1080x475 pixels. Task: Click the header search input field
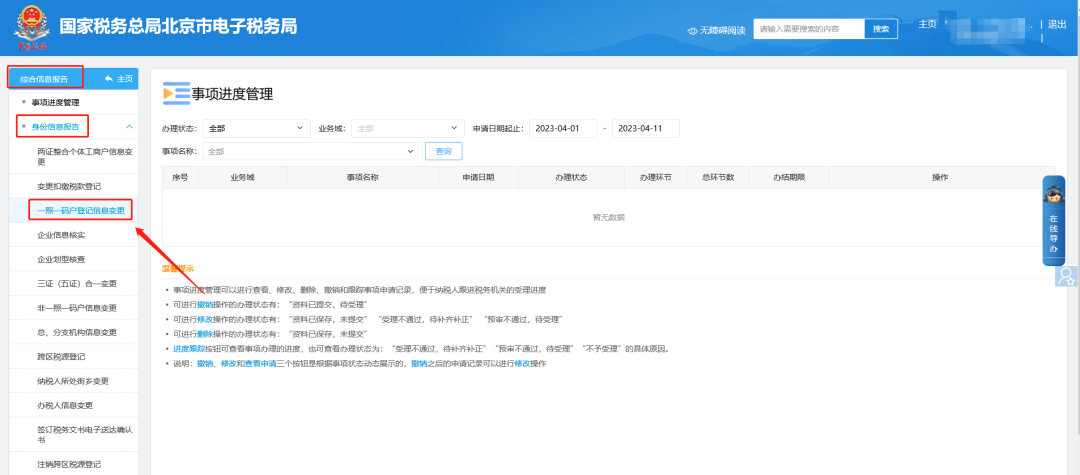(808, 29)
